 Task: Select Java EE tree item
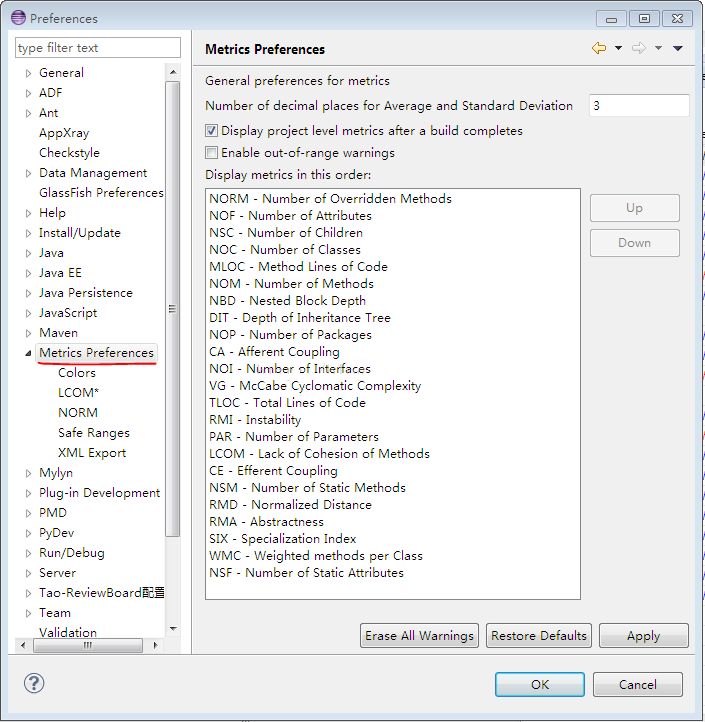click(60, 273)
